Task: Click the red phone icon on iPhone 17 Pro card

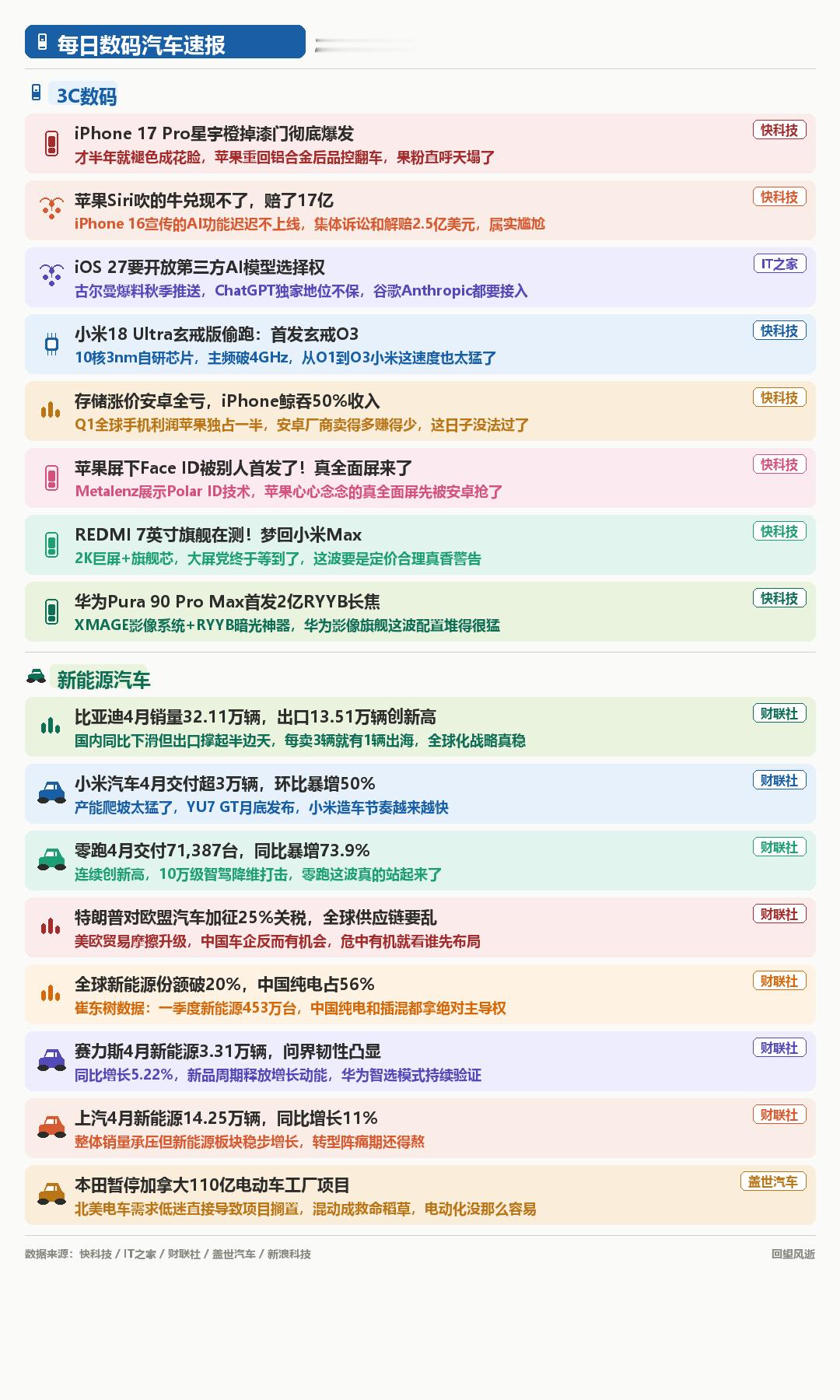Action: pyautogui.click(x=51, y=144)
